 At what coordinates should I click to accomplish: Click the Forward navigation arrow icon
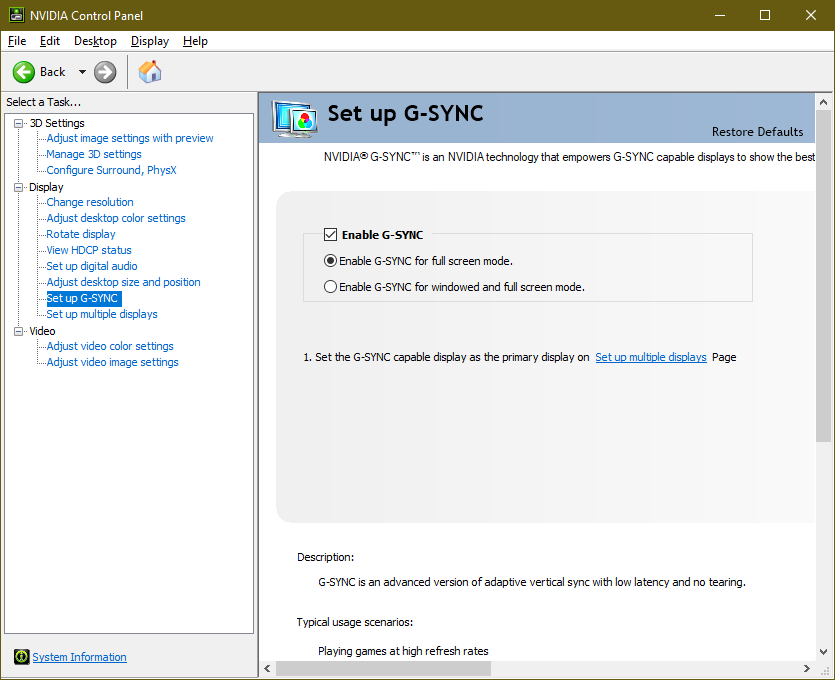[x=104, y=71]
